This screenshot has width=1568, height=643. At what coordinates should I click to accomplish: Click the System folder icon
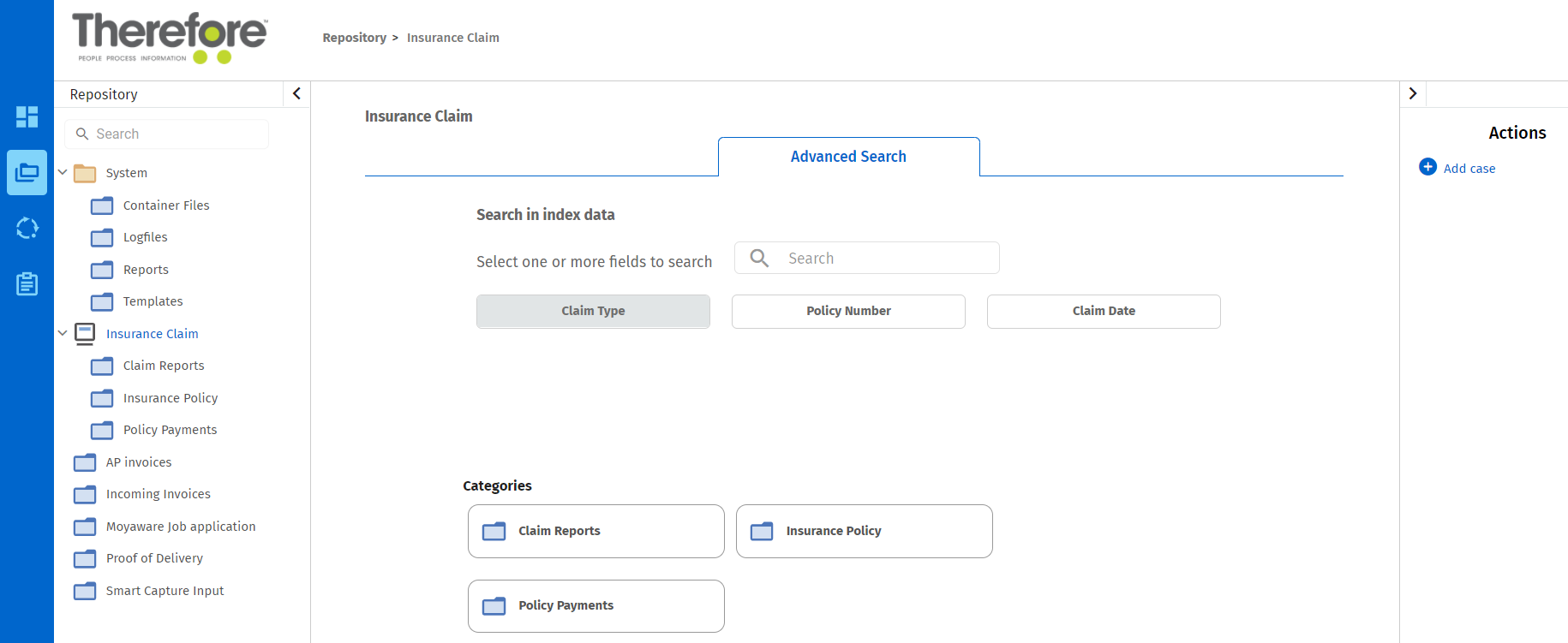pos(85,174)
